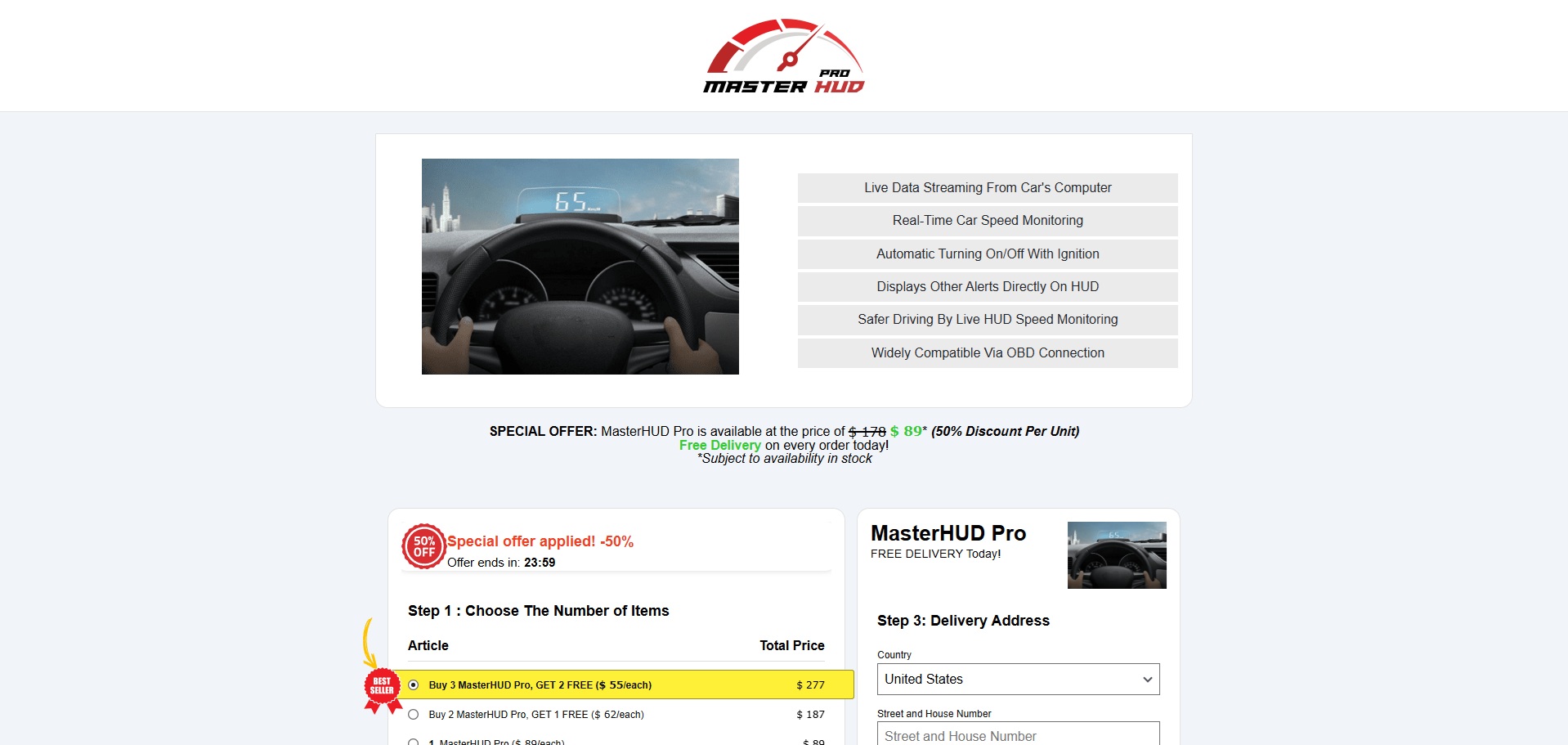Focus the Street and House Number field
Viewport: 1568px width, 745px height.
pos(1018,735)
